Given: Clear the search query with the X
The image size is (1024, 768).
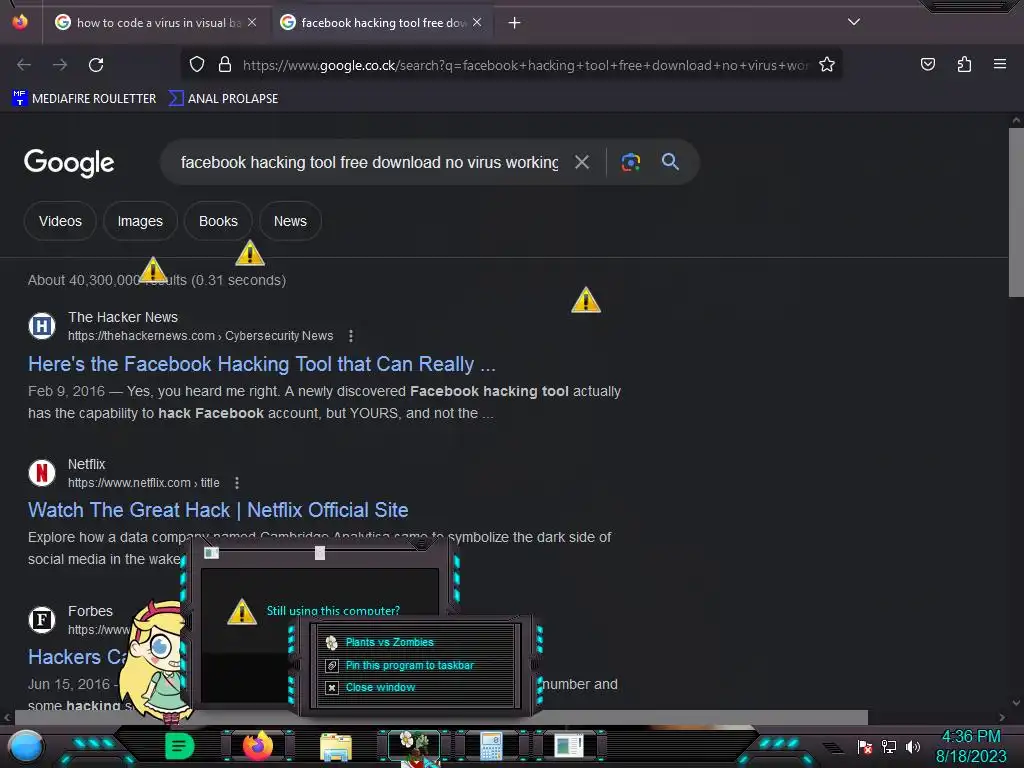Looking at the screenshot, I should pos(582,162).
